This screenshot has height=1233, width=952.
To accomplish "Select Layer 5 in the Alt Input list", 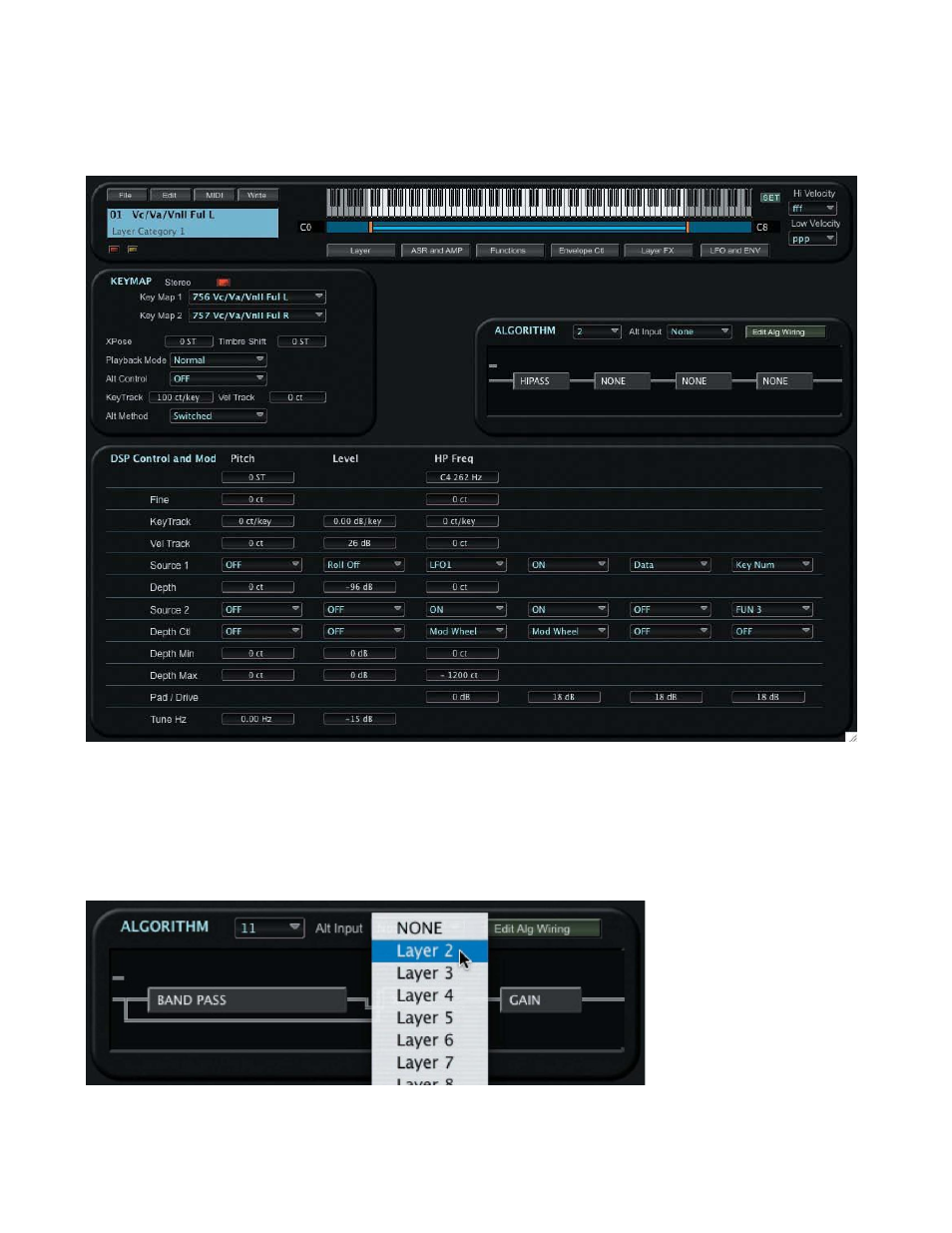I will 430,1018.
